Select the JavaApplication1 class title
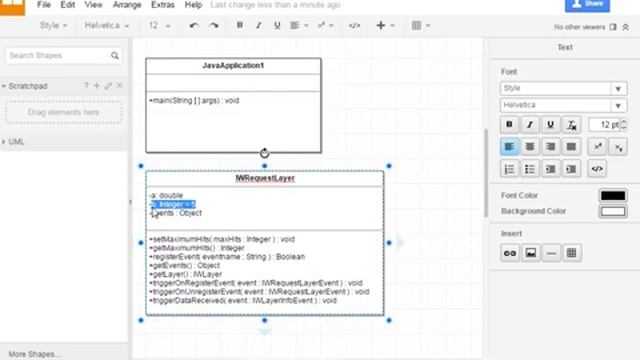 click(233, 65)
